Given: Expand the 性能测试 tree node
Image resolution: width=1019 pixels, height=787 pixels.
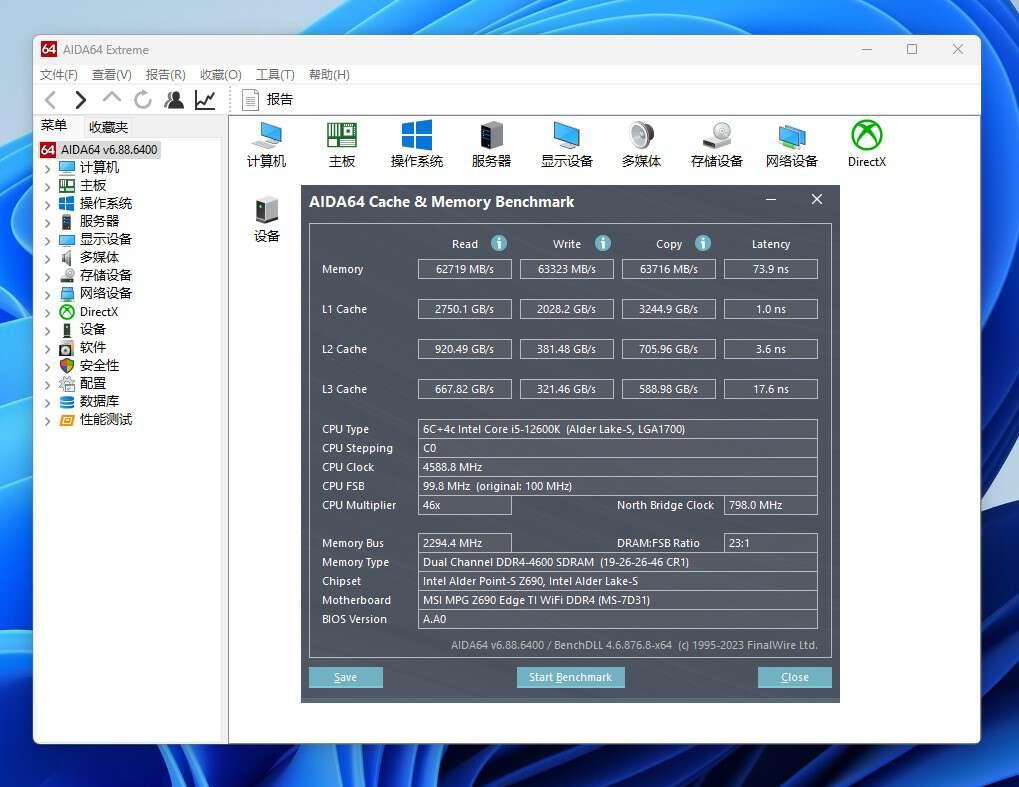Looking at the screenshot, I should (47, 420).
